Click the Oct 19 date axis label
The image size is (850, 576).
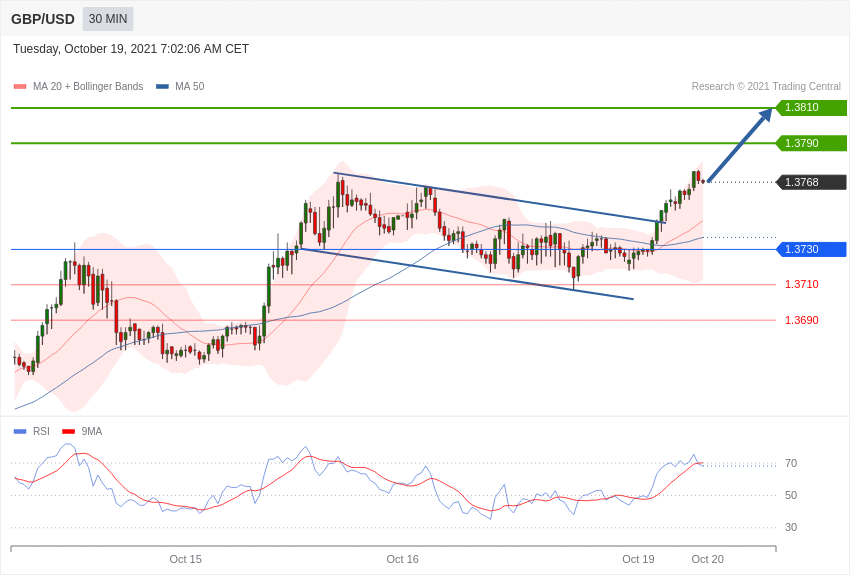coord(638,559)
